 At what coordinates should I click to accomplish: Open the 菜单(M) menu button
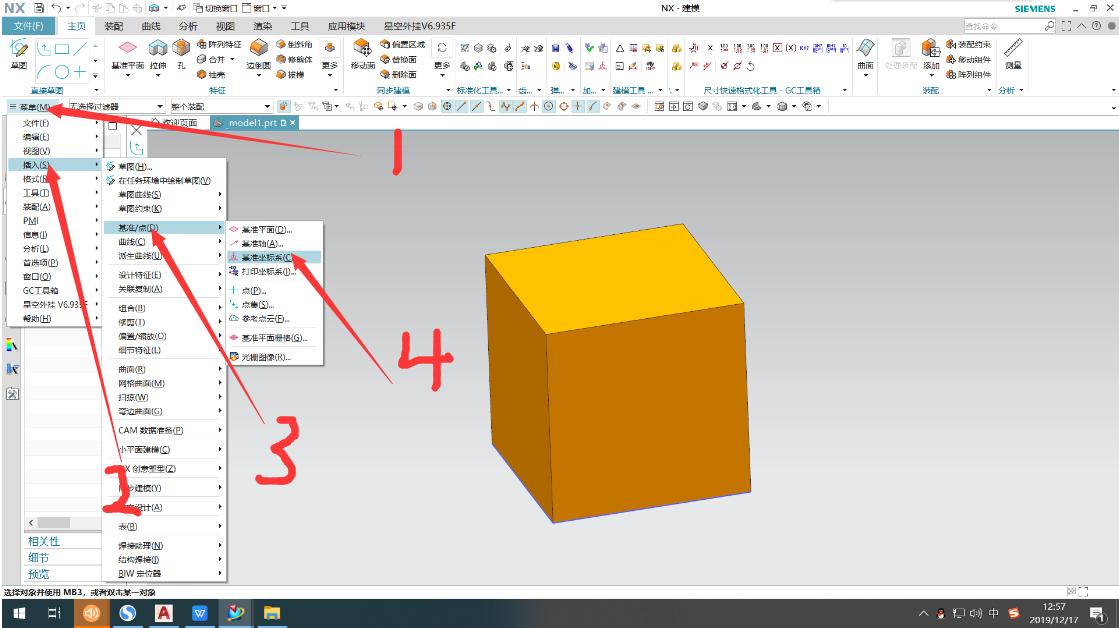(30, 107)
